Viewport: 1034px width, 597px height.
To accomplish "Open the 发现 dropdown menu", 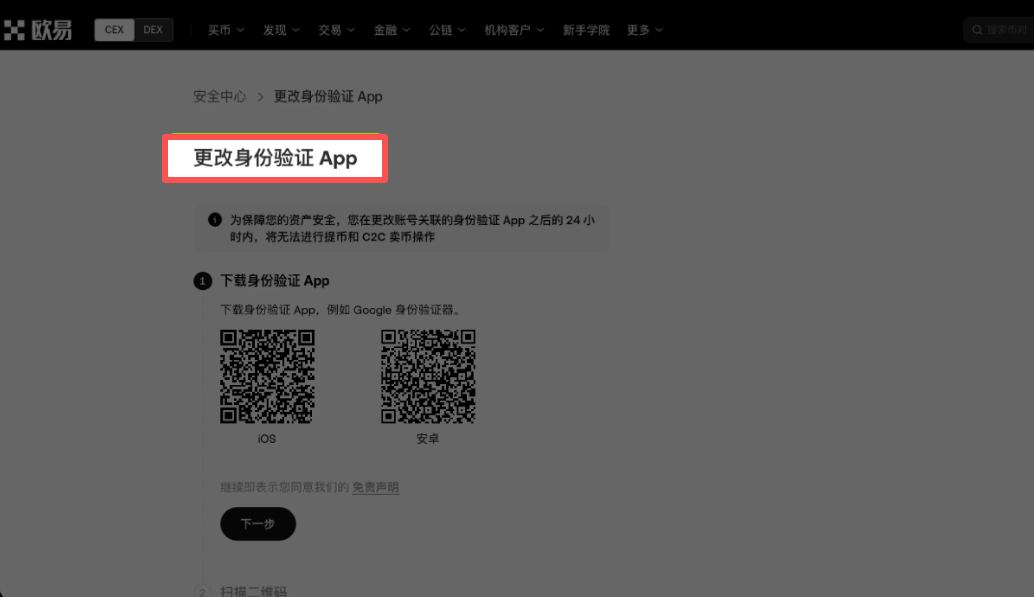I will (x=281, y=30).
